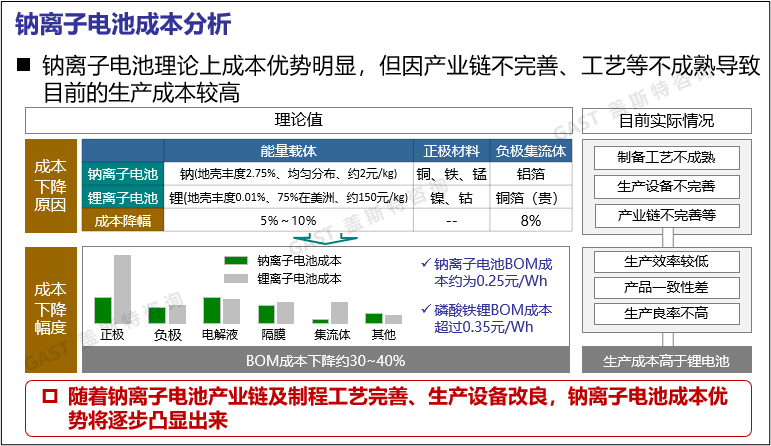Click the 生产成本高于锂电池 gray bar

666,360
